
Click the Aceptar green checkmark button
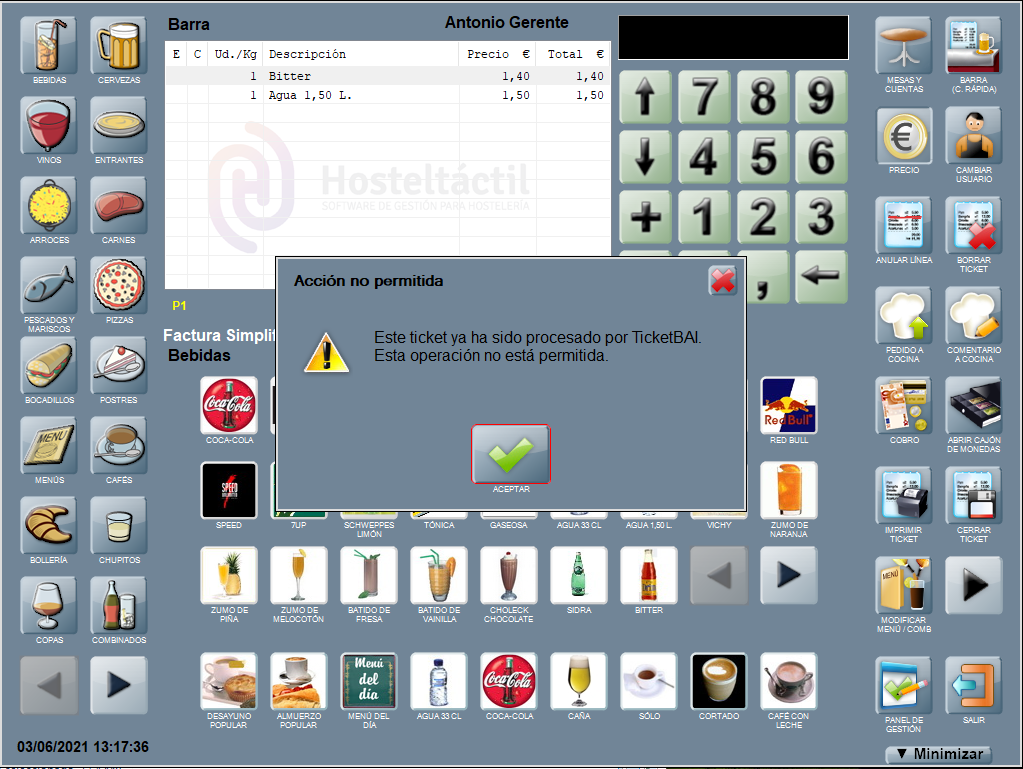coord(511,454)
